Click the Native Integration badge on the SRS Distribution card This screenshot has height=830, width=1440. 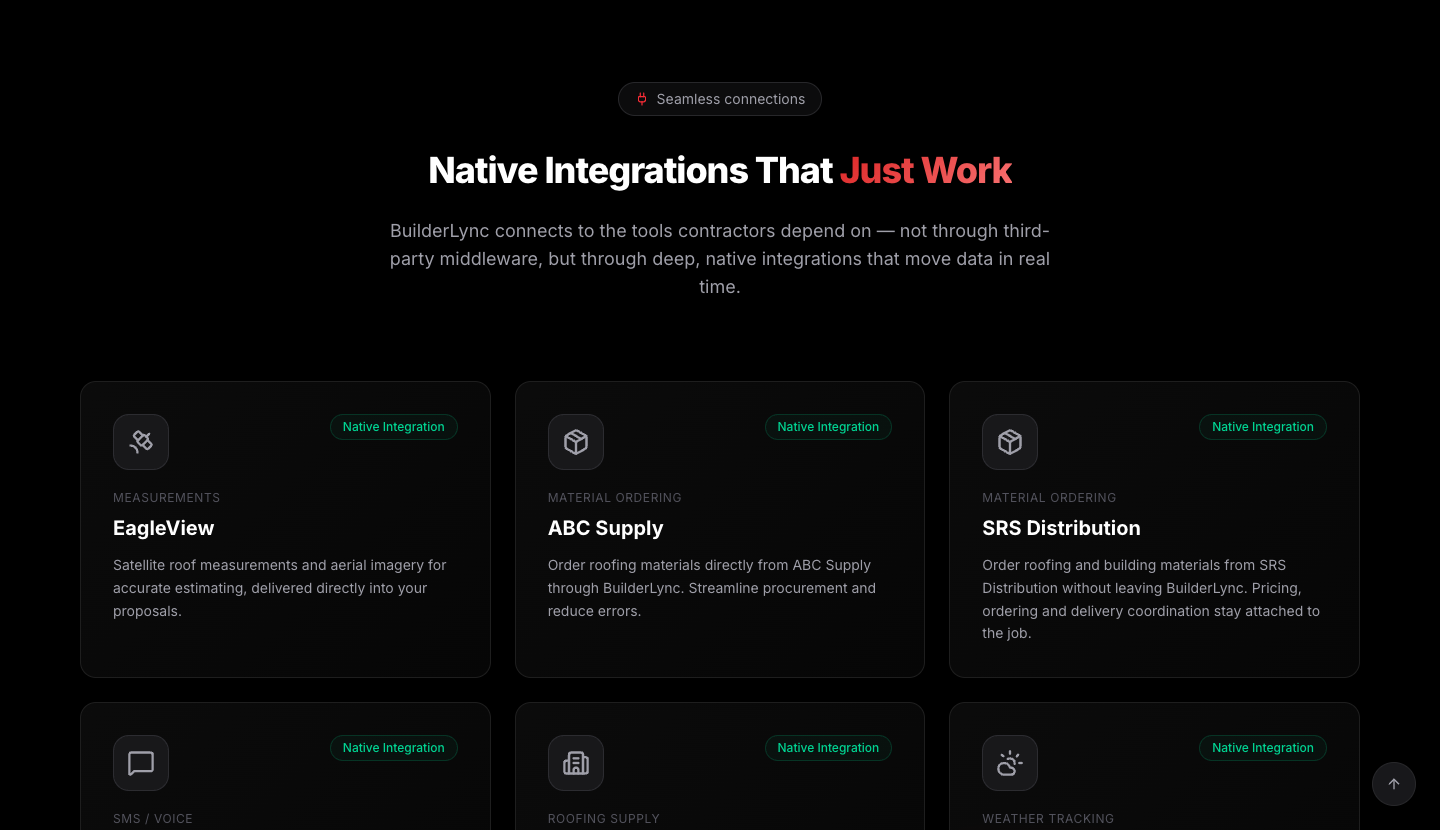click(x=1263, y=427)
